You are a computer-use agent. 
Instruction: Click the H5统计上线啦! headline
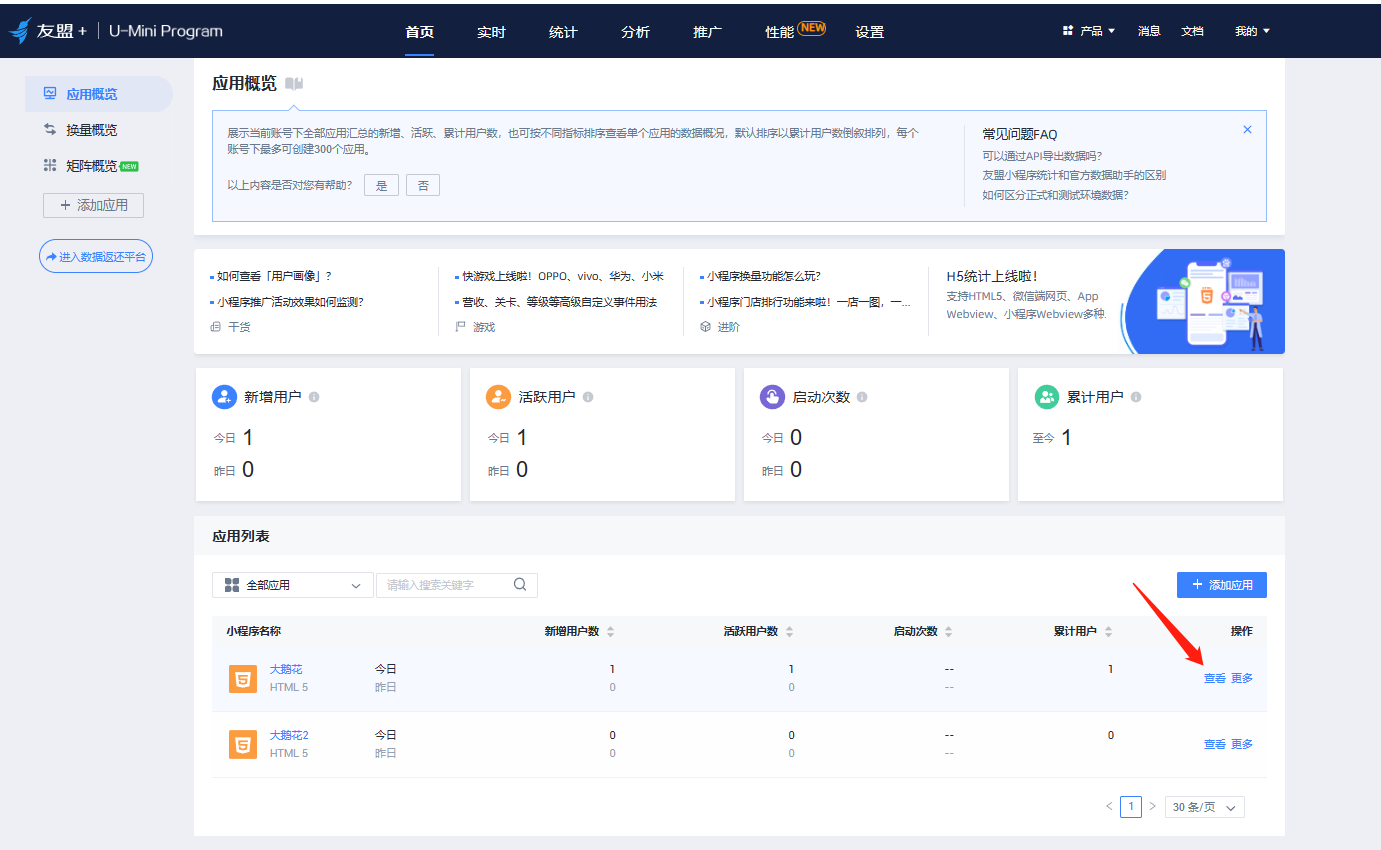click(992, 276)
